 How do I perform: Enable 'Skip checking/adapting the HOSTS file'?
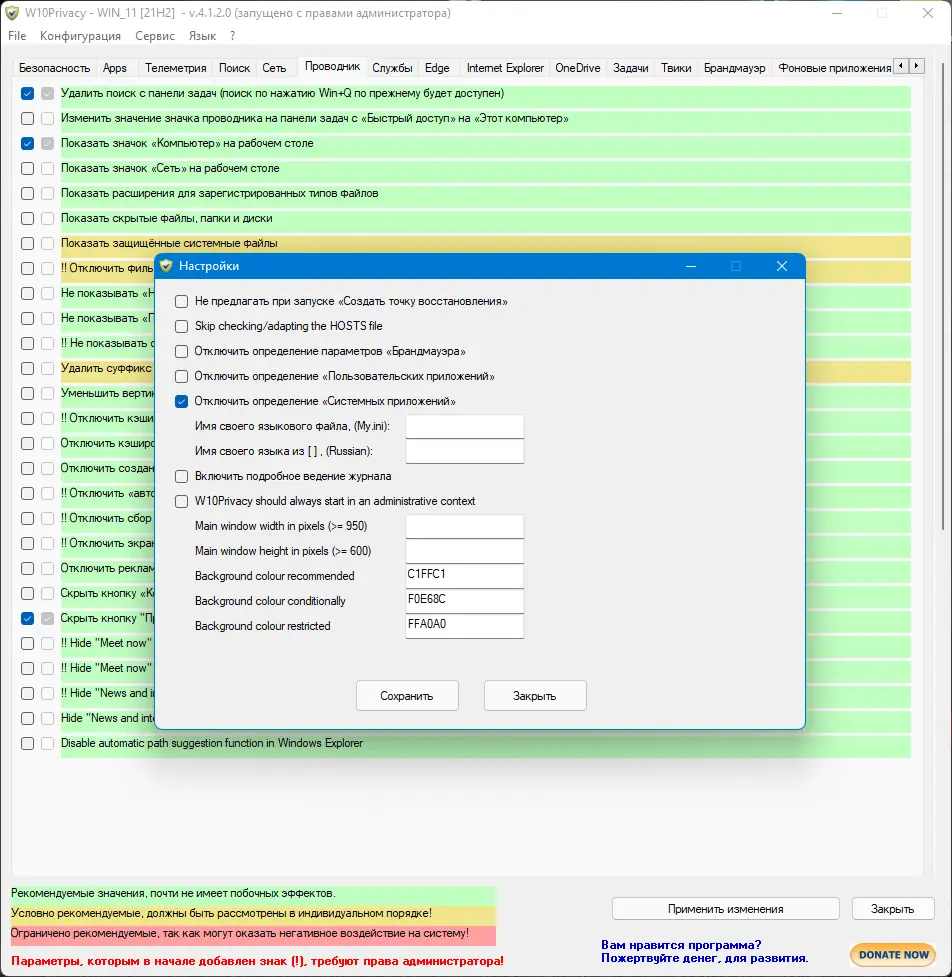pos(181,326)
